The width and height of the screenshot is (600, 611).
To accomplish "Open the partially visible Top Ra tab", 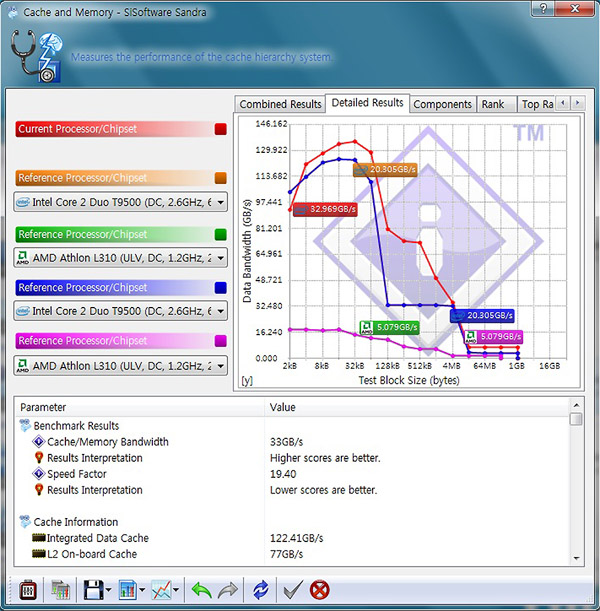I will [537, 104].
